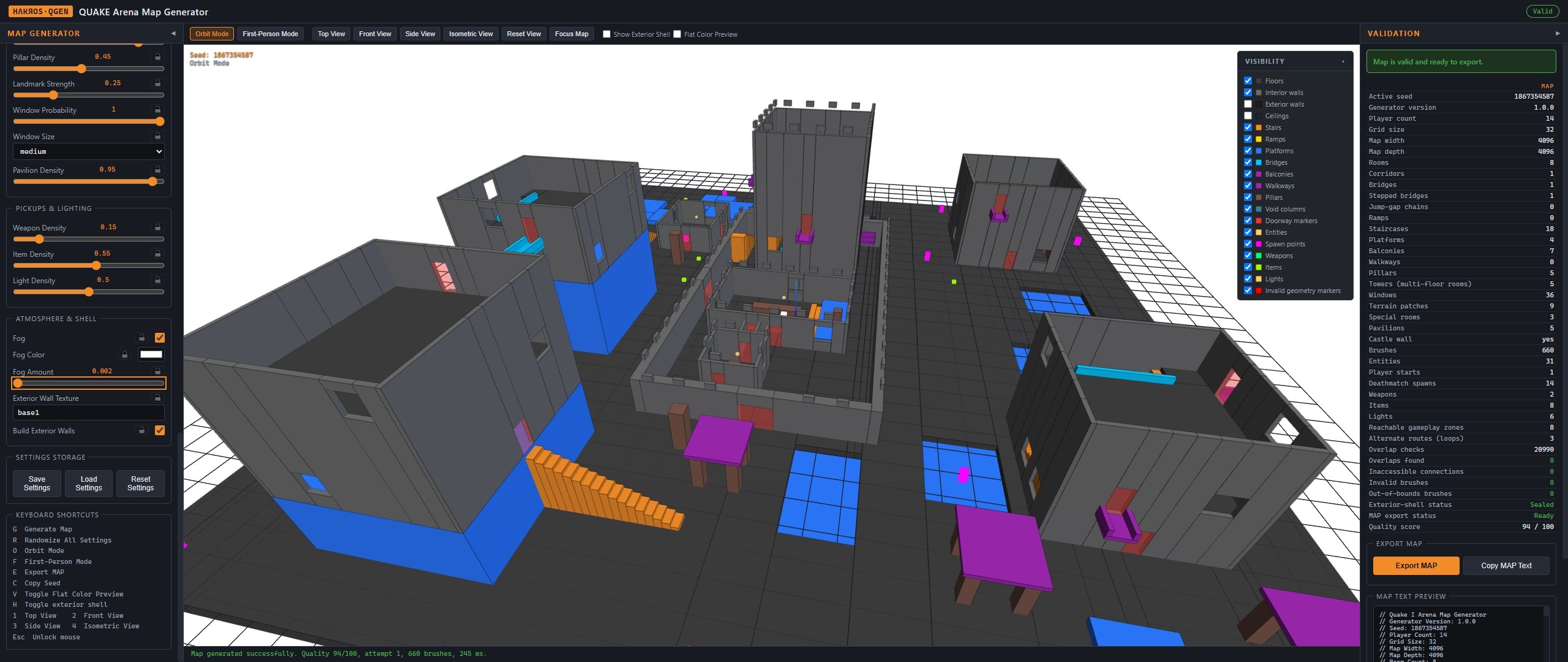Lock the Pillar Density setting
This screenshot has width=1568, height=662.
[157, 57]
